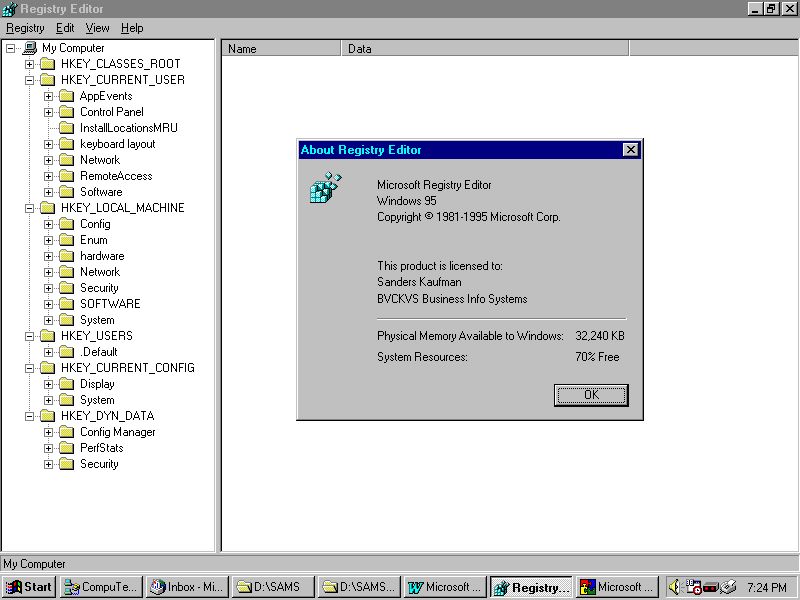Image resolution: width=800 pixels, height=600 pixels.
Task: Click the volume speaker icon in system tray
Action: click(675, 587)
